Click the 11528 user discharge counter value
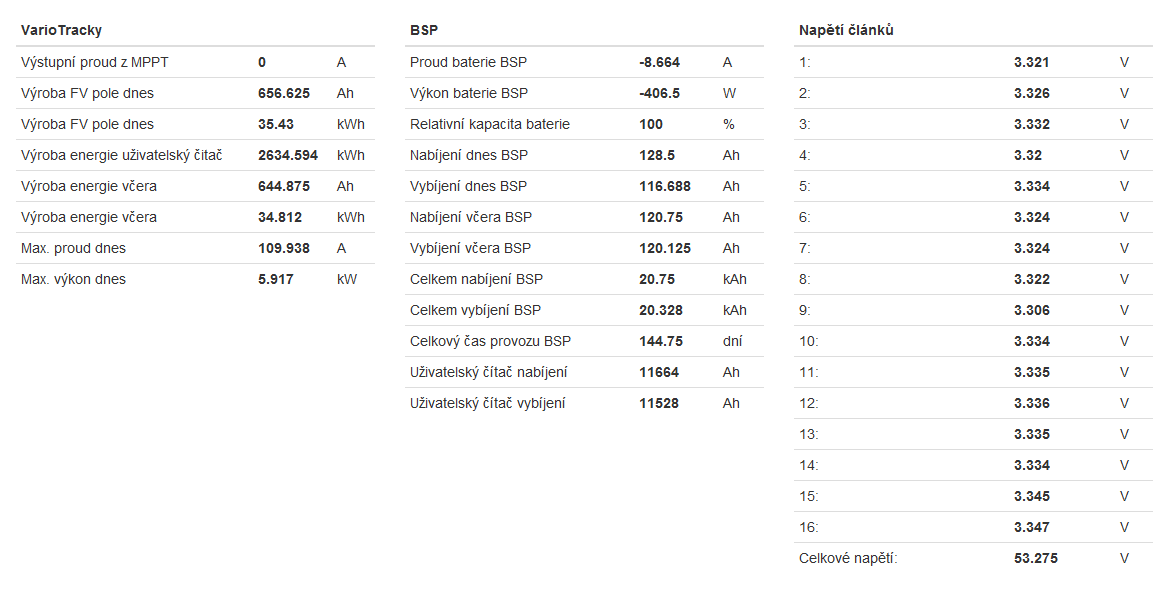The width and height of the screenshot is (1176, 599). (x=659, y=403)
